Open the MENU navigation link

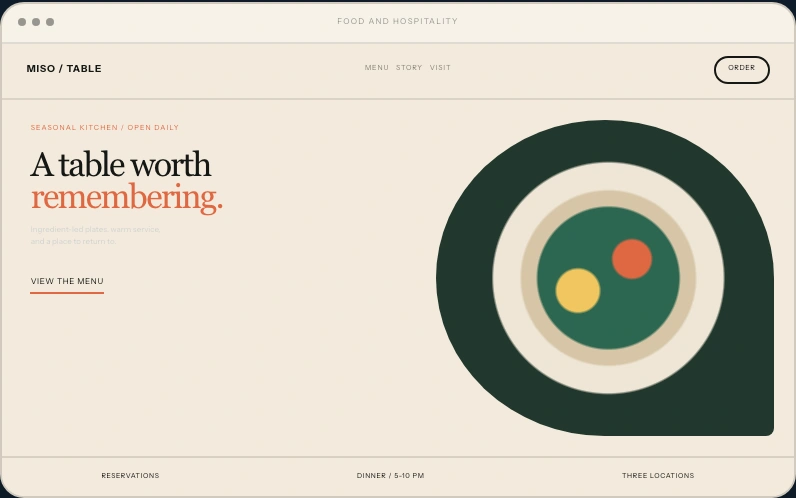(x=377, y=68)
